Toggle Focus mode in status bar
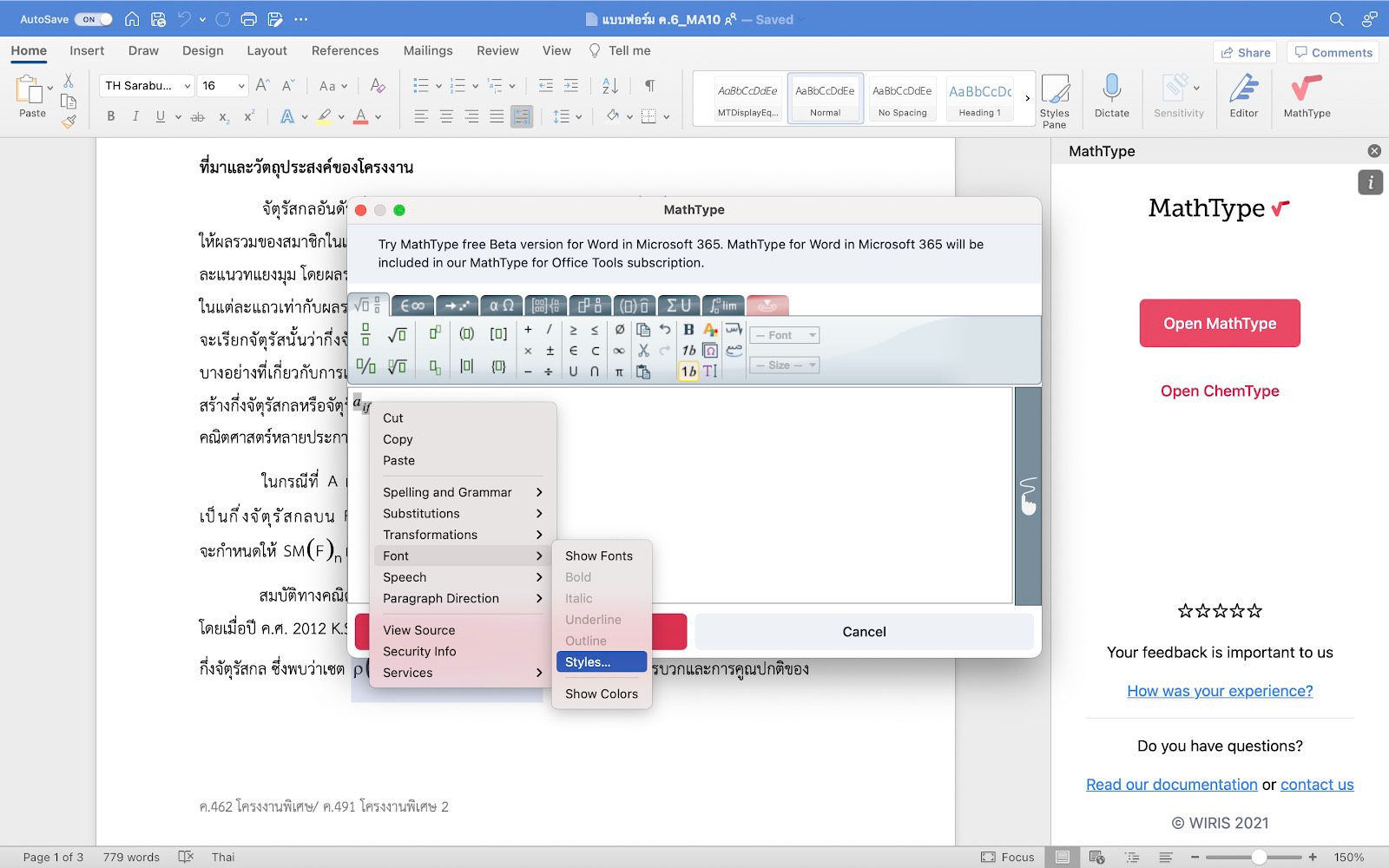This screenshot has width=1389, height=868. click(x=1008, y=857)
